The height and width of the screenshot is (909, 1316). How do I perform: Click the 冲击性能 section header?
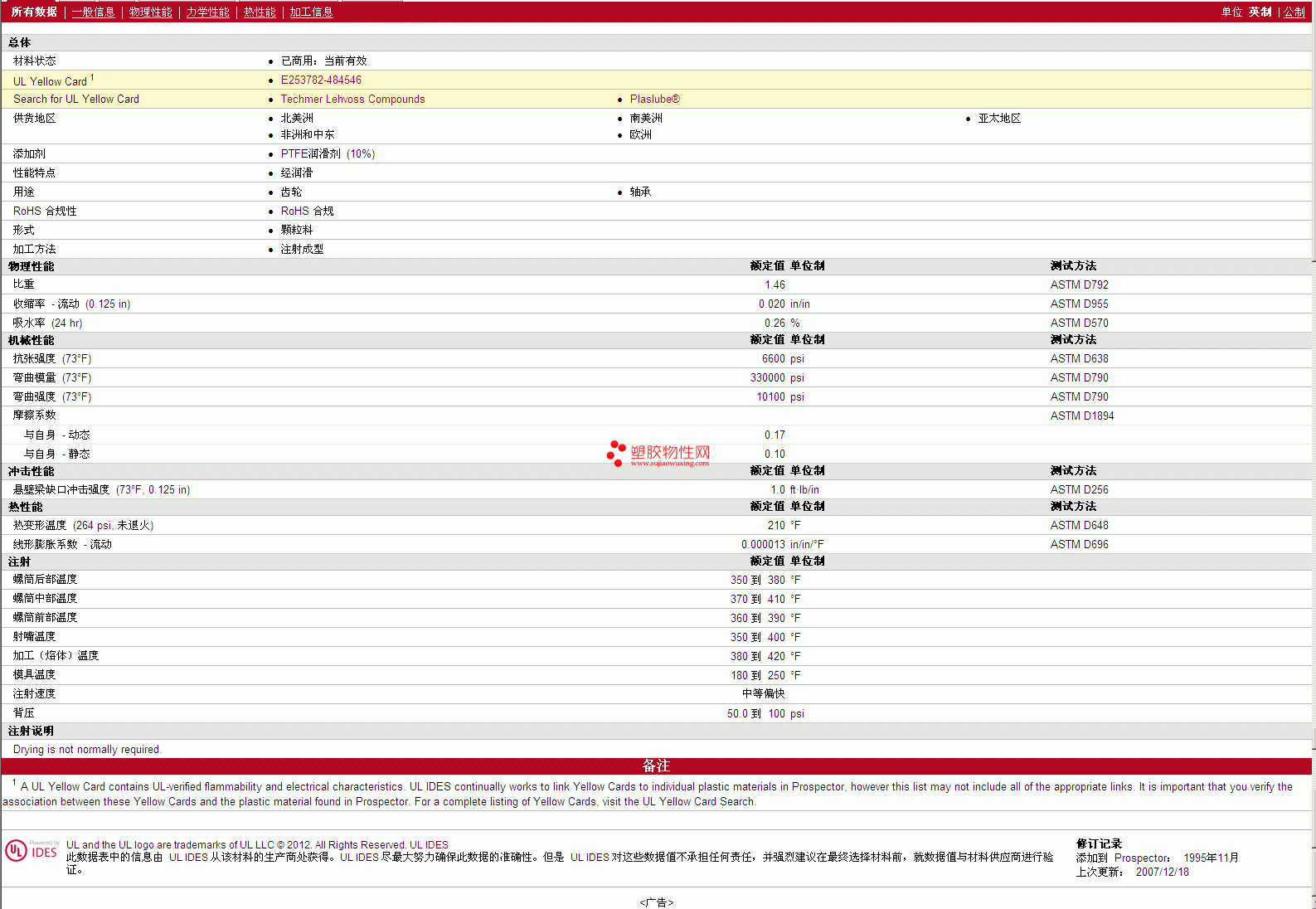coord(31,471)
